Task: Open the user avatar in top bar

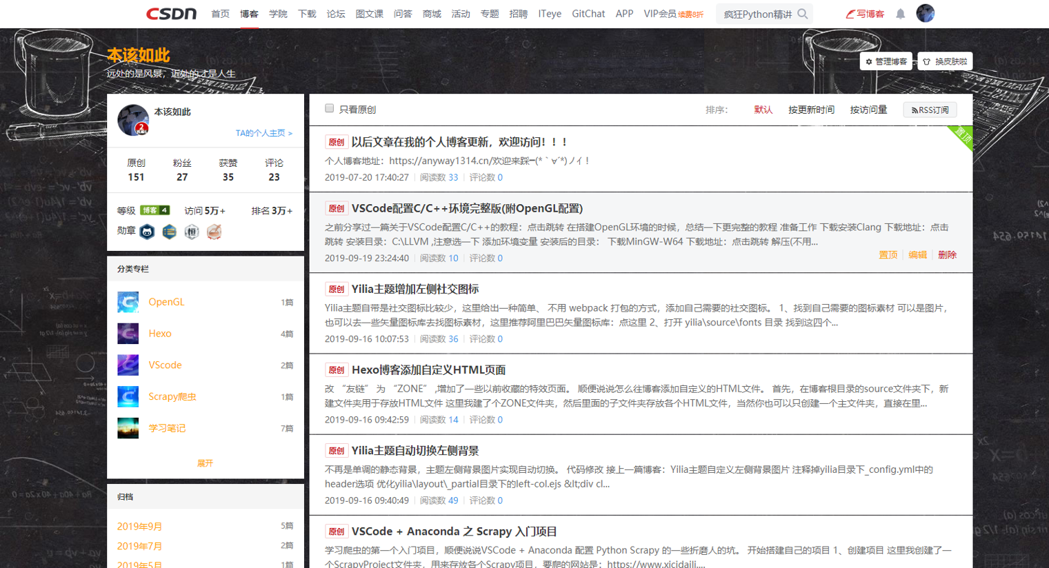Action: pyautogui.click(x=925, y=13)
